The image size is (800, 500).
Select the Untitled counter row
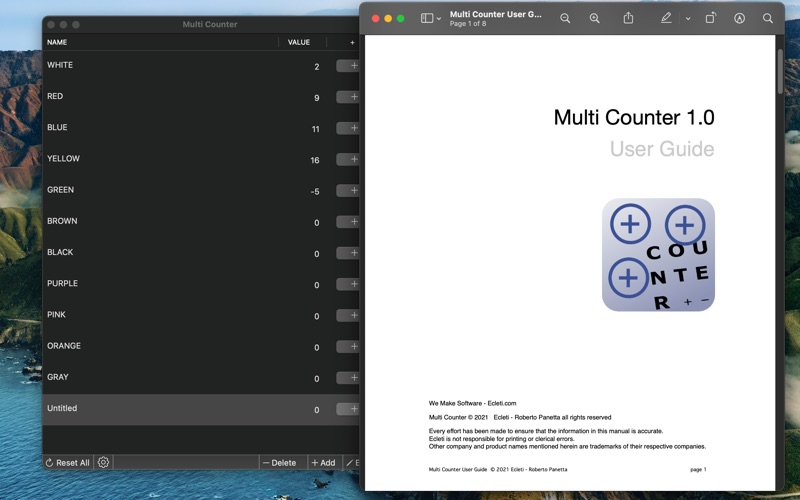[x=150, y=409]
